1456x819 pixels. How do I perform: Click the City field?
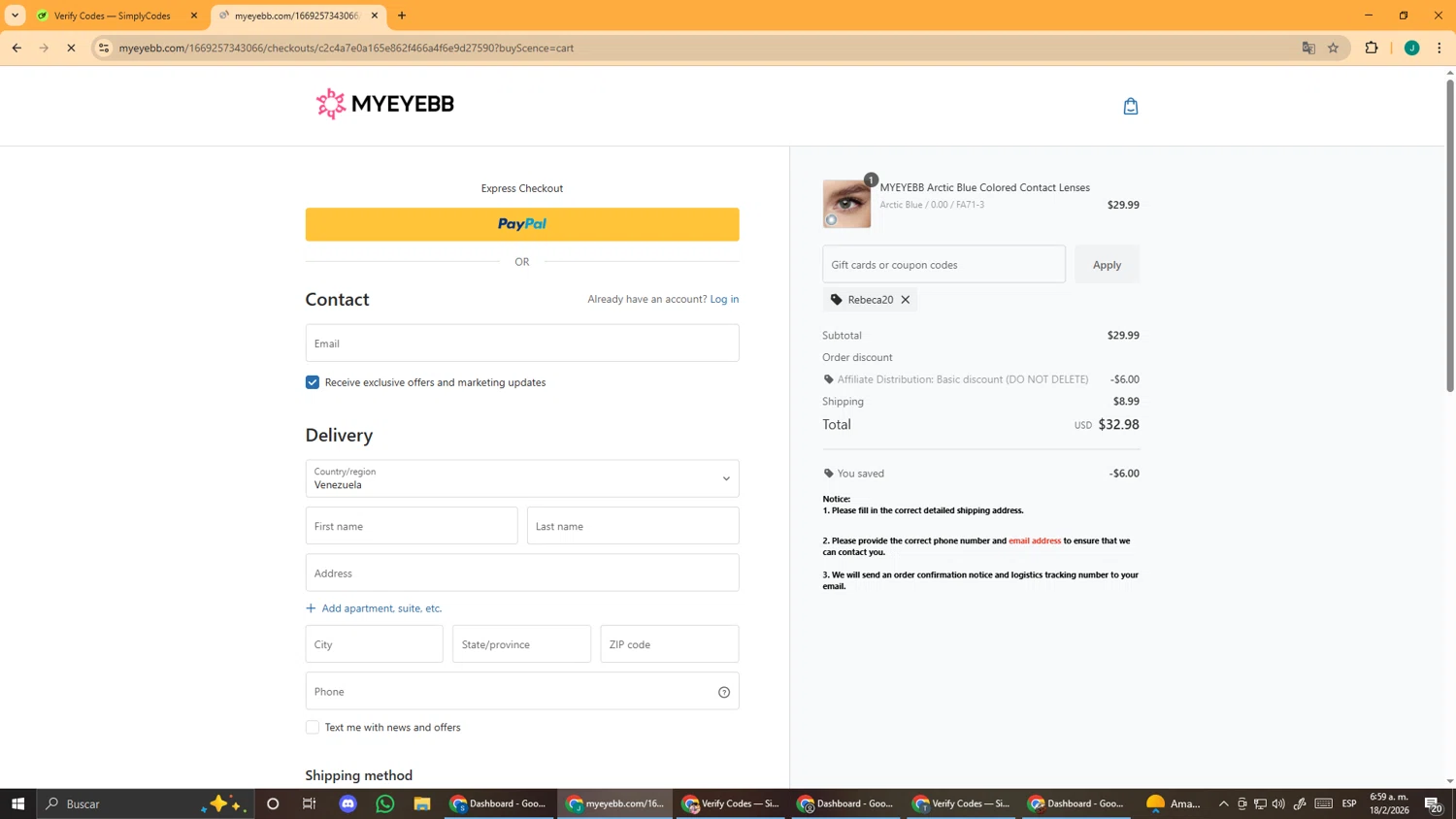click(x=375, y=644)
